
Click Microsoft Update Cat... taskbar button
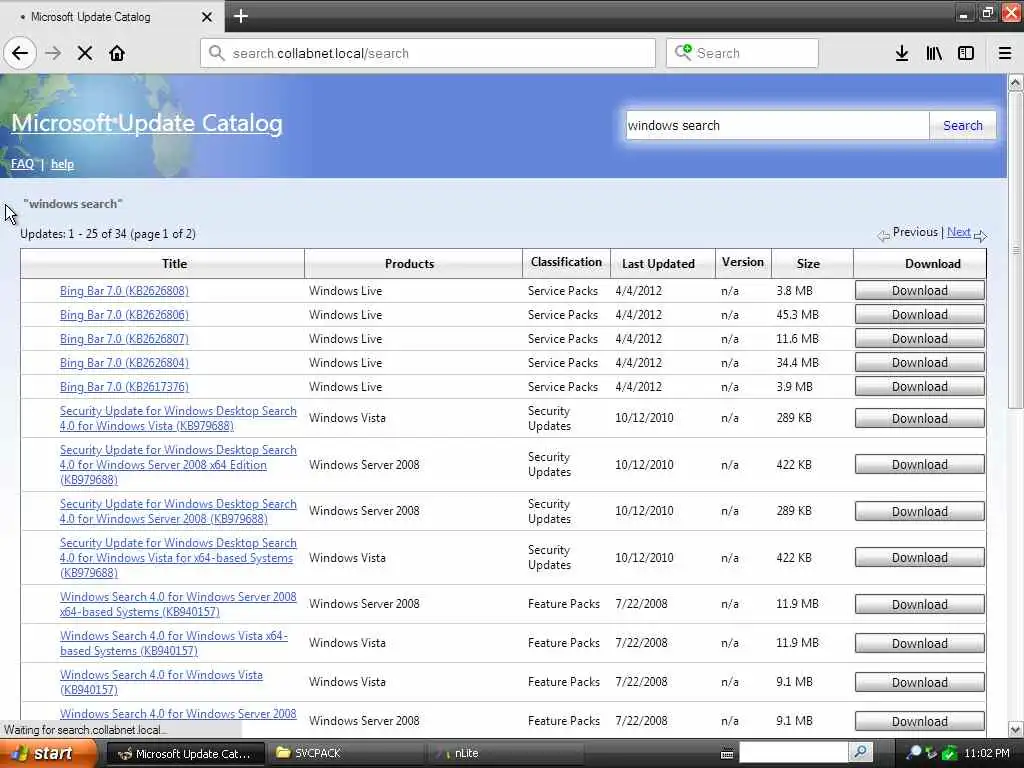[185, 754]
